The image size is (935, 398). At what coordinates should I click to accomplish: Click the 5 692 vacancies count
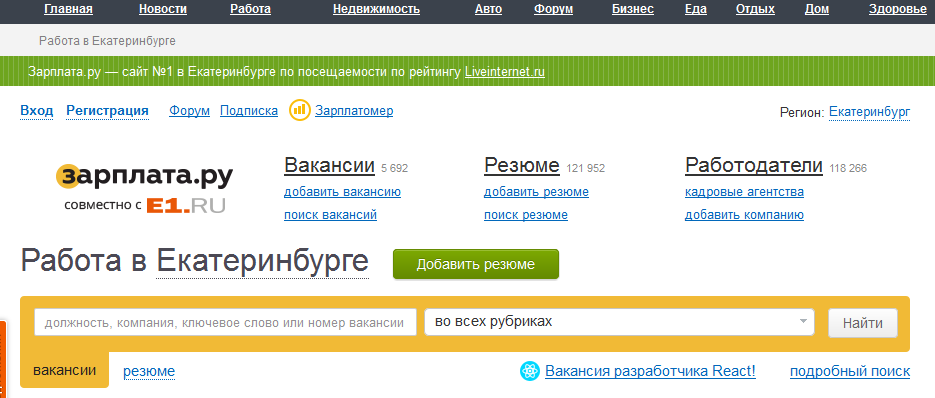394,168
